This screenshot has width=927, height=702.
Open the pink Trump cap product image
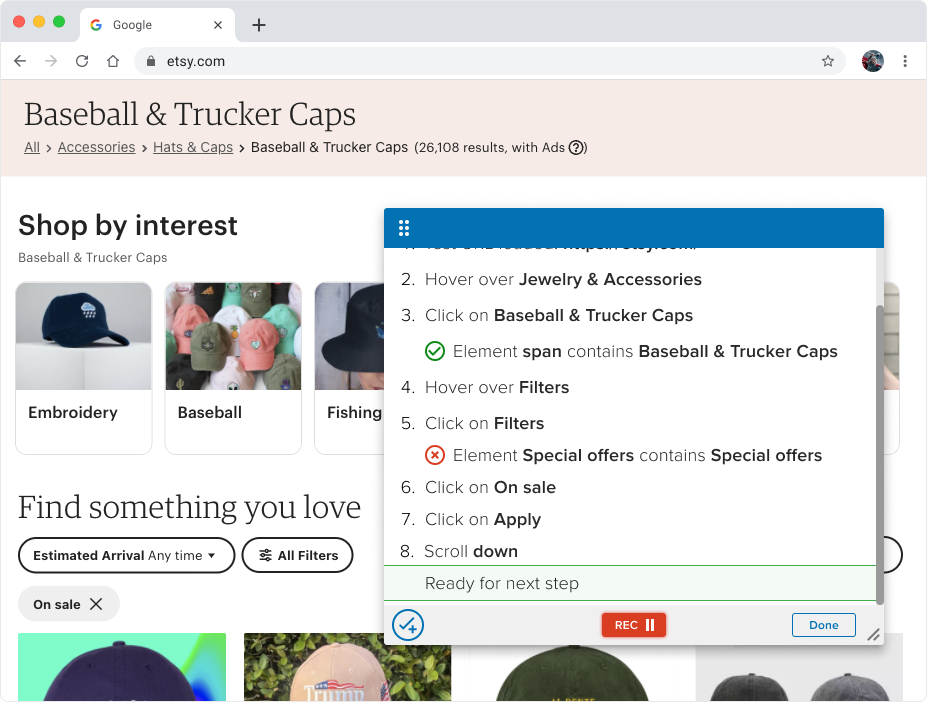point(347,667)
